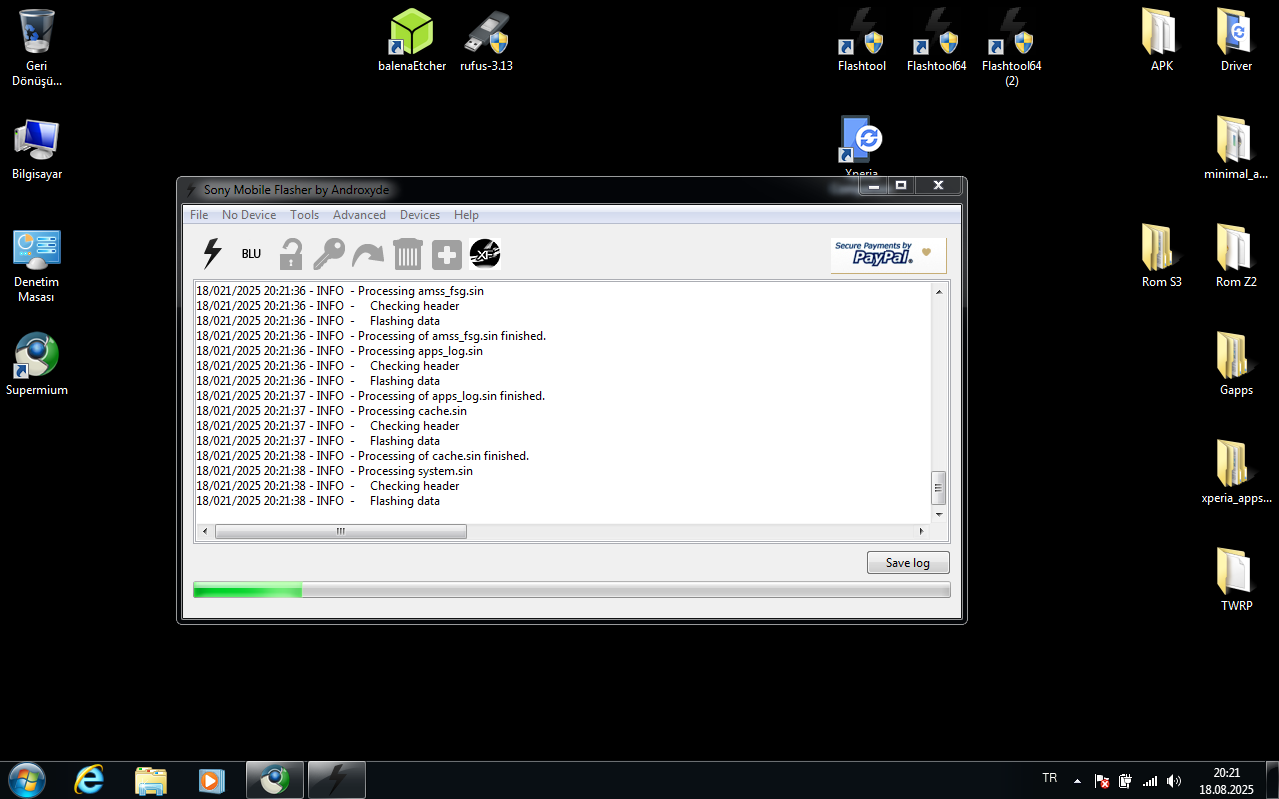
Task: Select the Denetim Masası desktop icon
Action: coord(37,265)
